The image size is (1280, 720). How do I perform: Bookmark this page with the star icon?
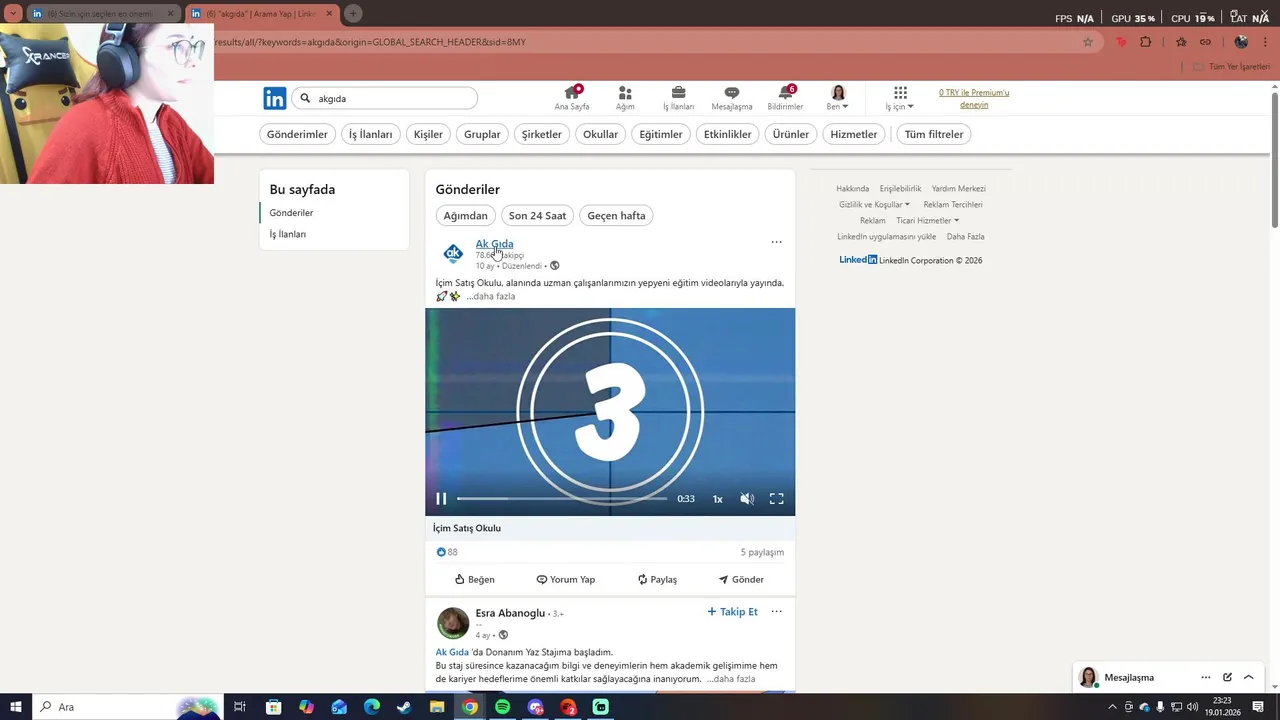point(1088,42)
